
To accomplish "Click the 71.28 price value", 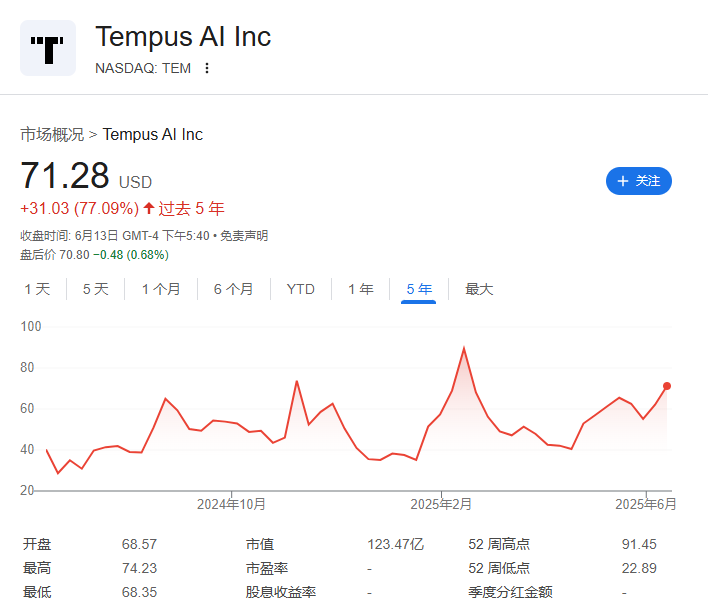I will [65, 175].
